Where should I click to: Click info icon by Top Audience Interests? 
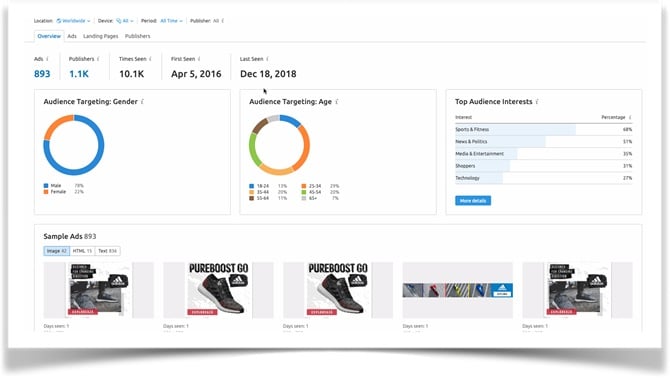(x=537, y=102)
